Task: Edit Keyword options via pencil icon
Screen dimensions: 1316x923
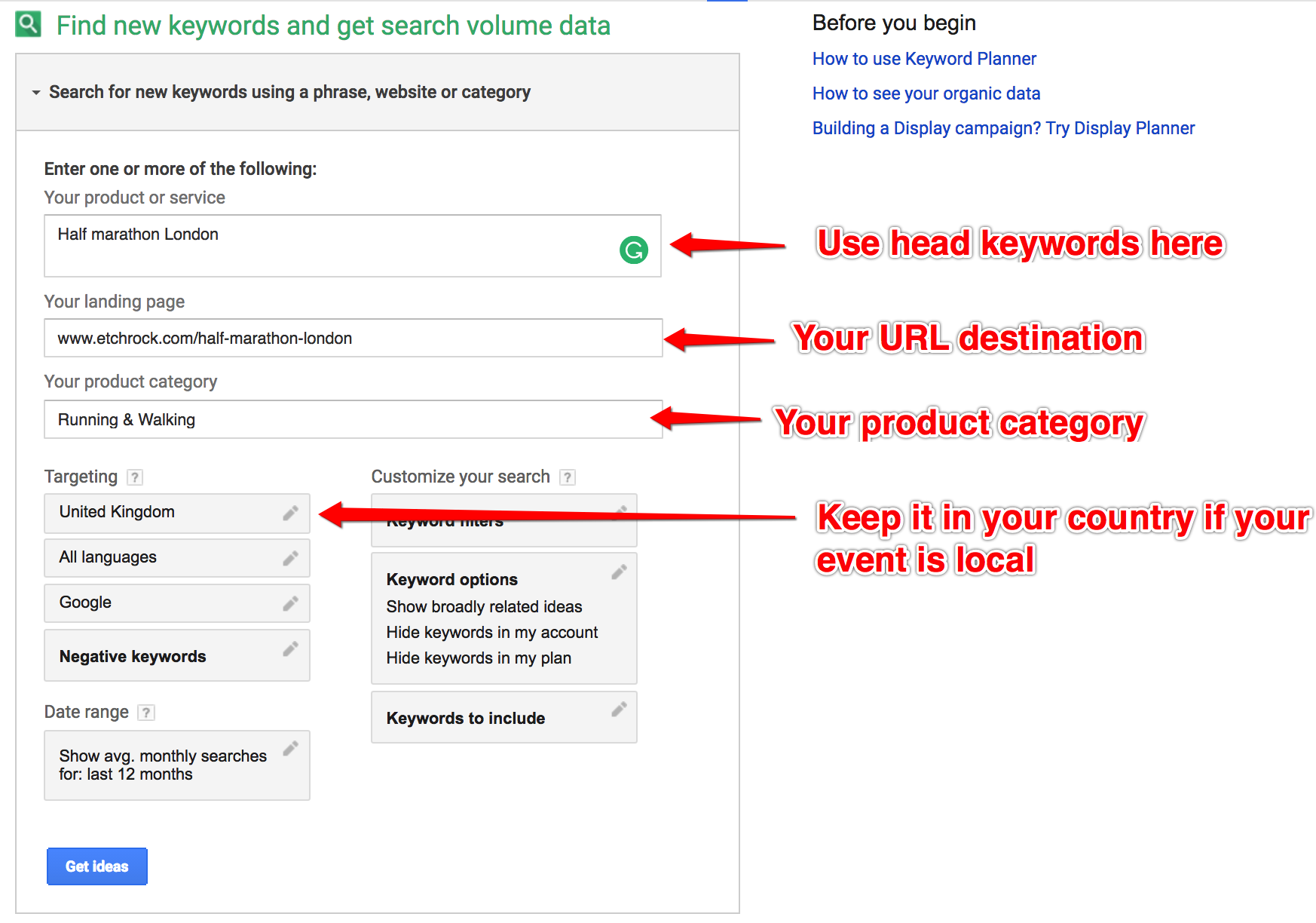Action: pos(619,572)
